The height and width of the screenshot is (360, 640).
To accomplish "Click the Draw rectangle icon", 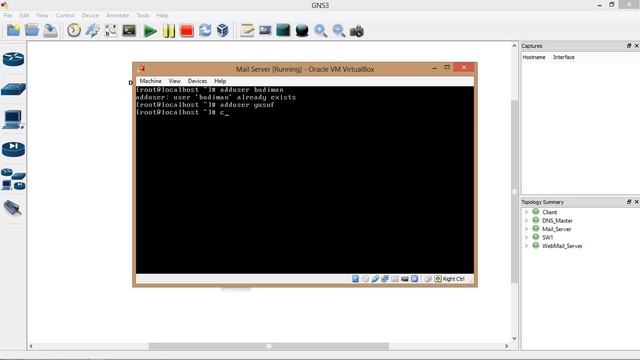I will 283,31.
